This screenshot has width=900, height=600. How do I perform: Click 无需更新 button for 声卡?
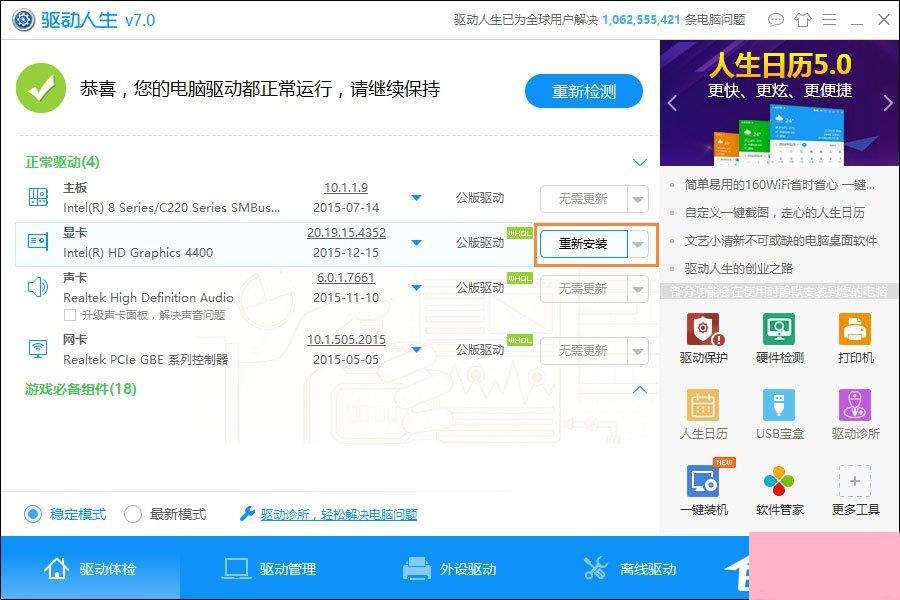coord(583,289)
